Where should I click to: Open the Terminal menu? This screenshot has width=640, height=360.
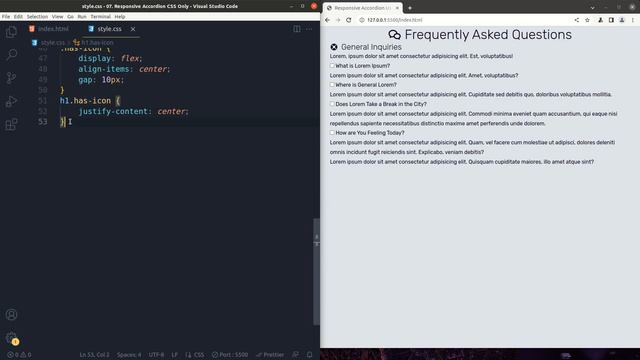coord(100,17)
